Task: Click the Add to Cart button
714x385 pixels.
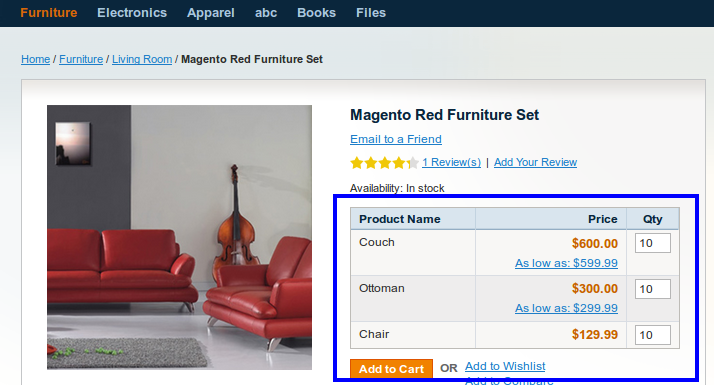Action: (391, 369)
